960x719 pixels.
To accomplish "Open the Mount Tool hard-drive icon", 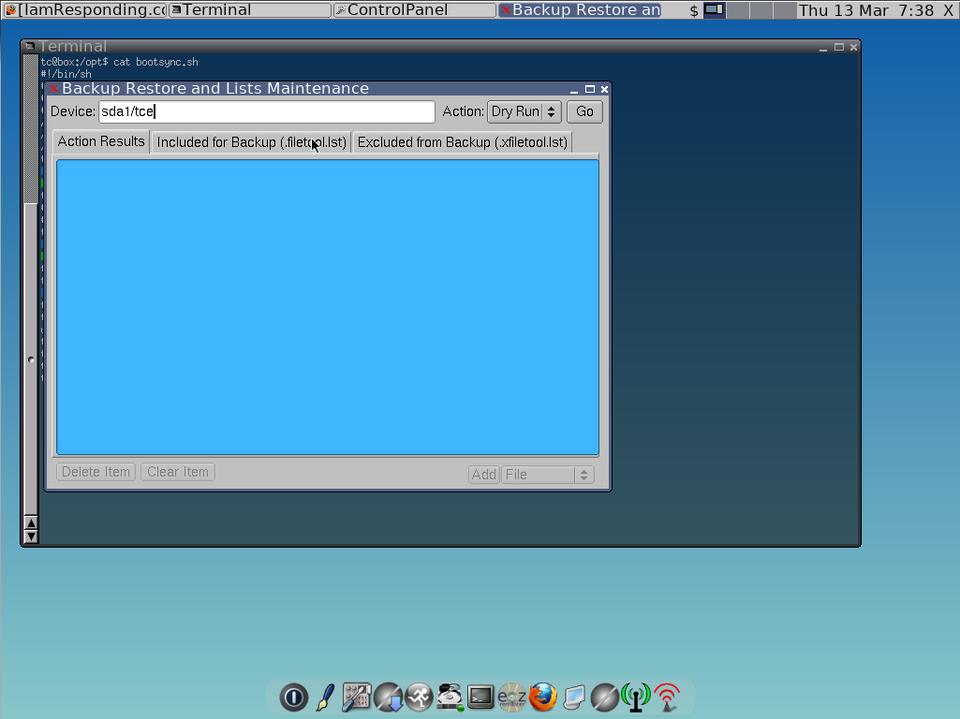I will click(x=450, y=697).
